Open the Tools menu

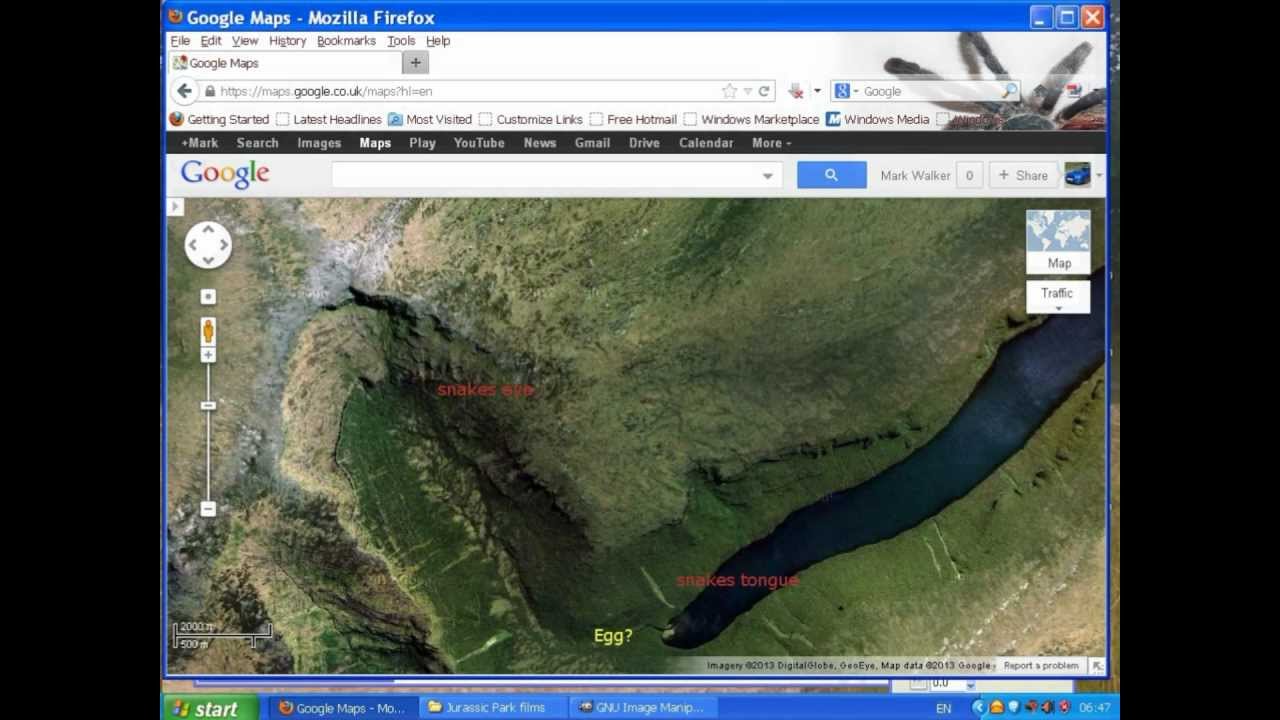pyautogui.click(x=401, y=41)
